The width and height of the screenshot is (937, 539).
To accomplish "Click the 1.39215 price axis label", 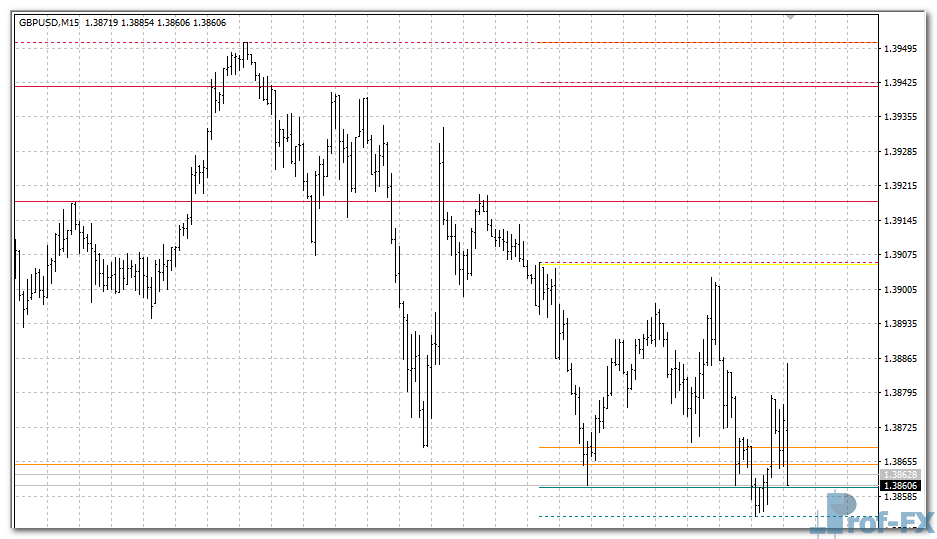I will point(902,186).
